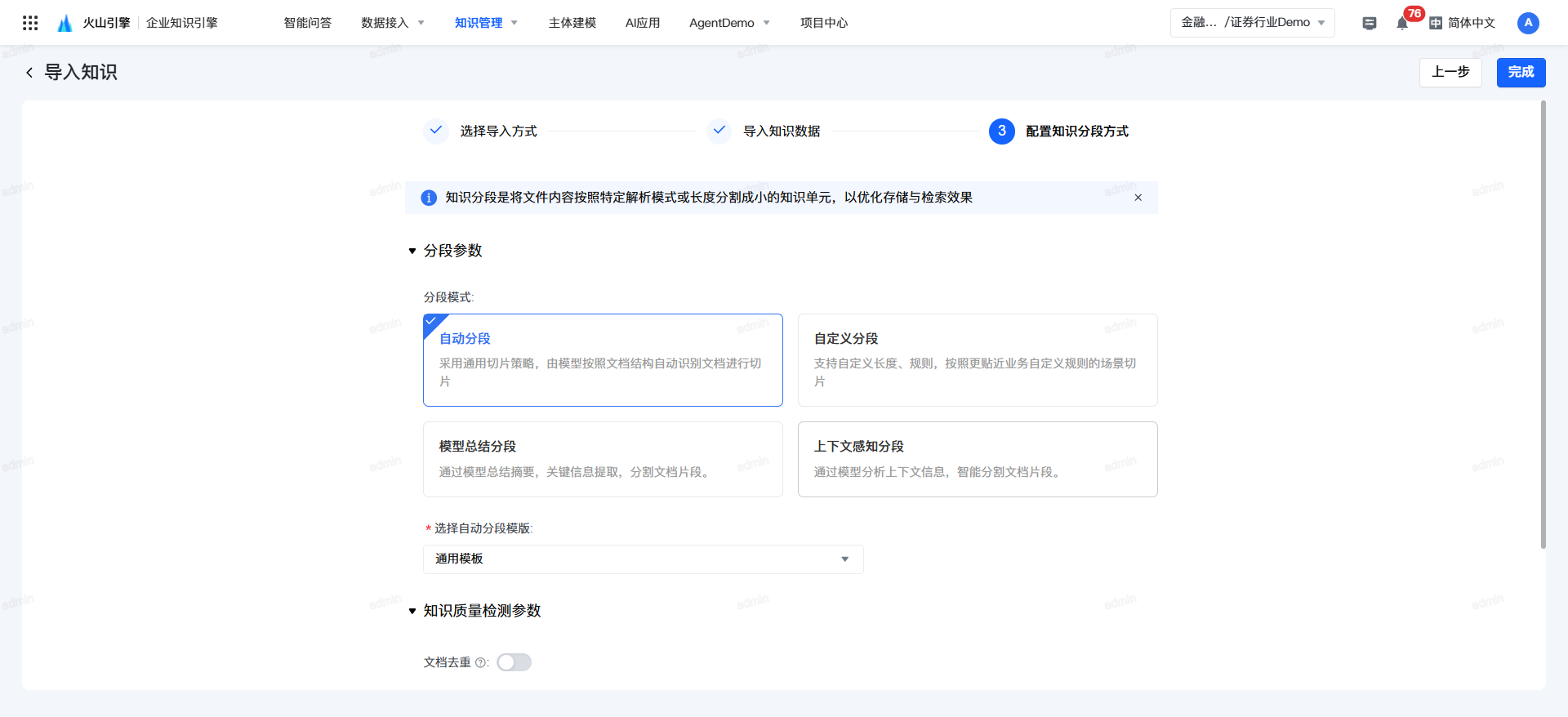The height and width of the screenshot is (717, 1568).
Task: Click the 上一步 button
Action: (1450, 73)
